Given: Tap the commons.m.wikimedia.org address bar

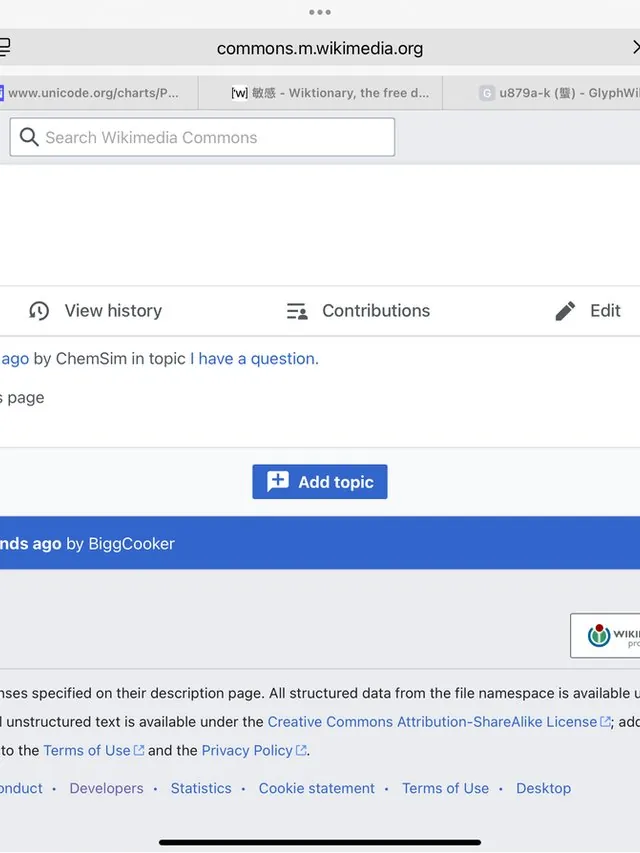Looking at the screenshot, I should click(319, 48).
